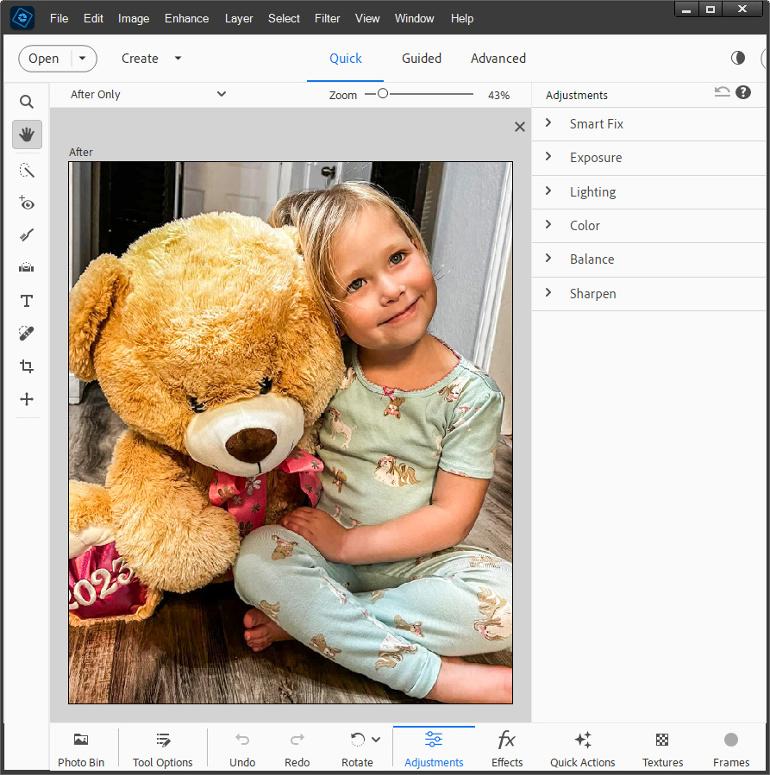The image size is (770, 775).
Task: Switch to the Guided tab
Action: point(421,58)
